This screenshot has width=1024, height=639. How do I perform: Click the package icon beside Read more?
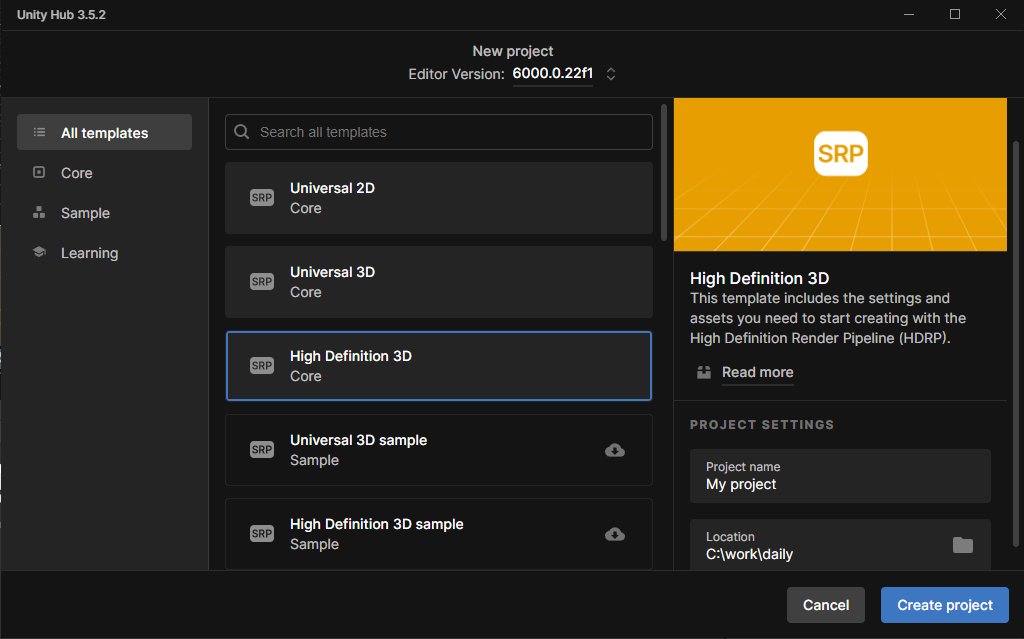704,372
